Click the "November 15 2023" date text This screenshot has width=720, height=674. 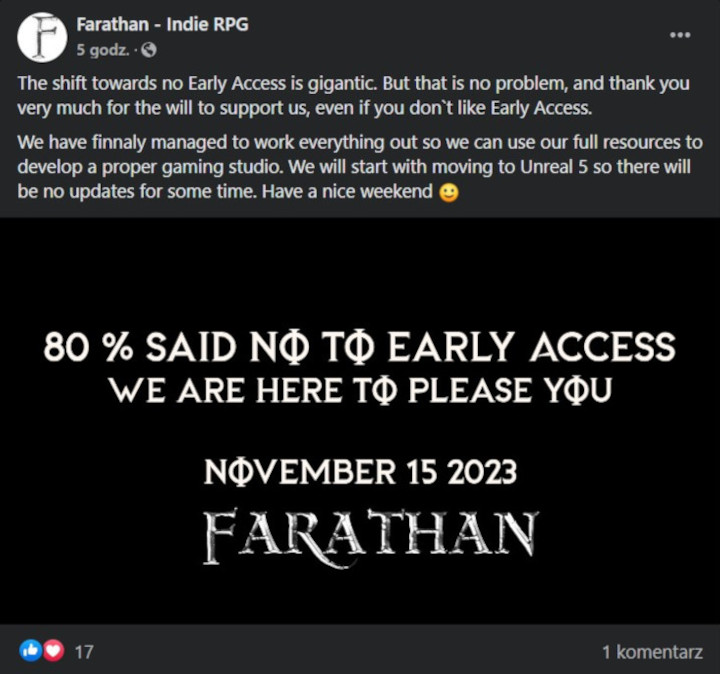[361, 472]
